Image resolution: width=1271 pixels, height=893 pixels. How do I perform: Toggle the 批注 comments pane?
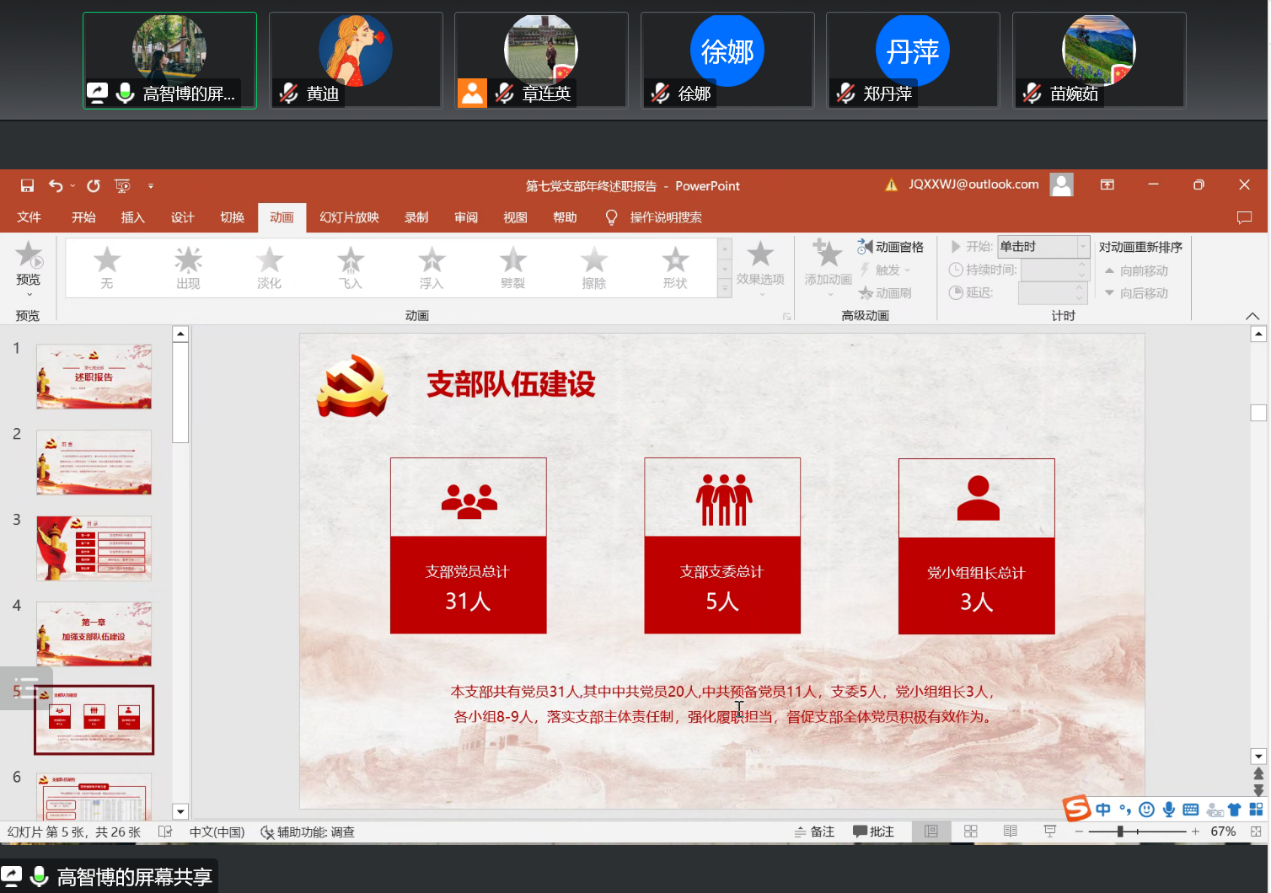(874, 832)
